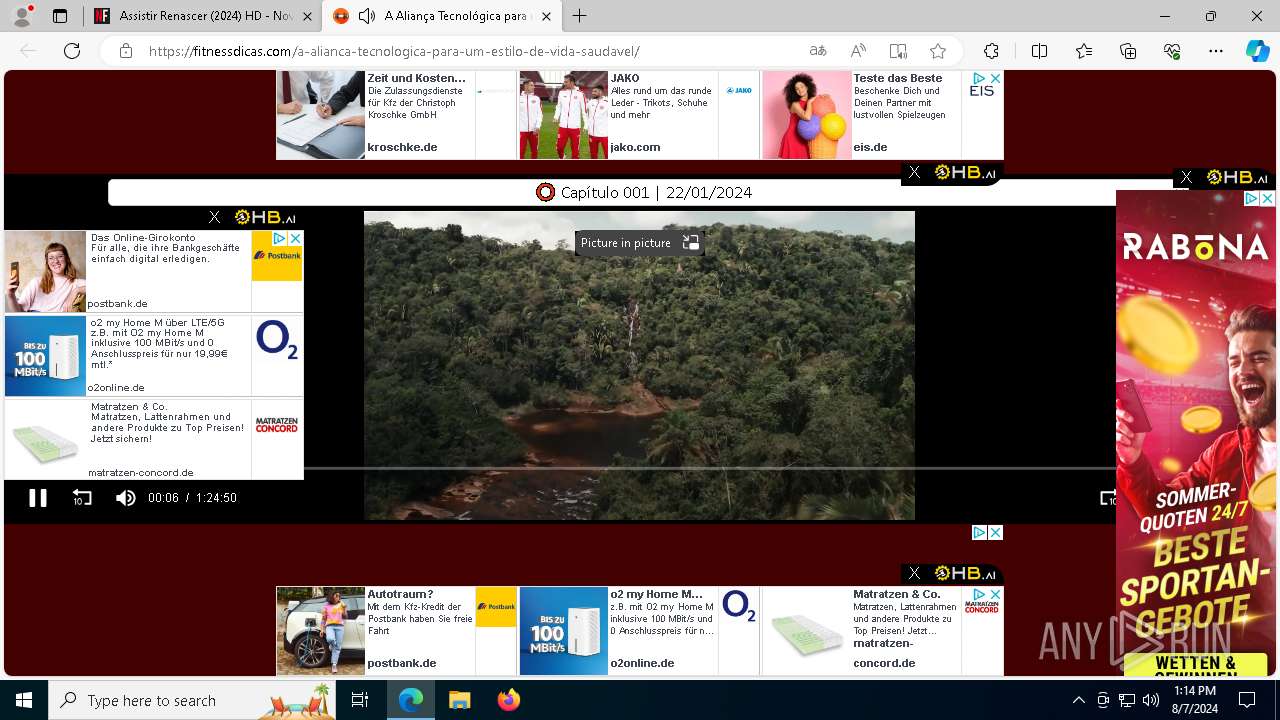Refresh the current page

[72, 51]
